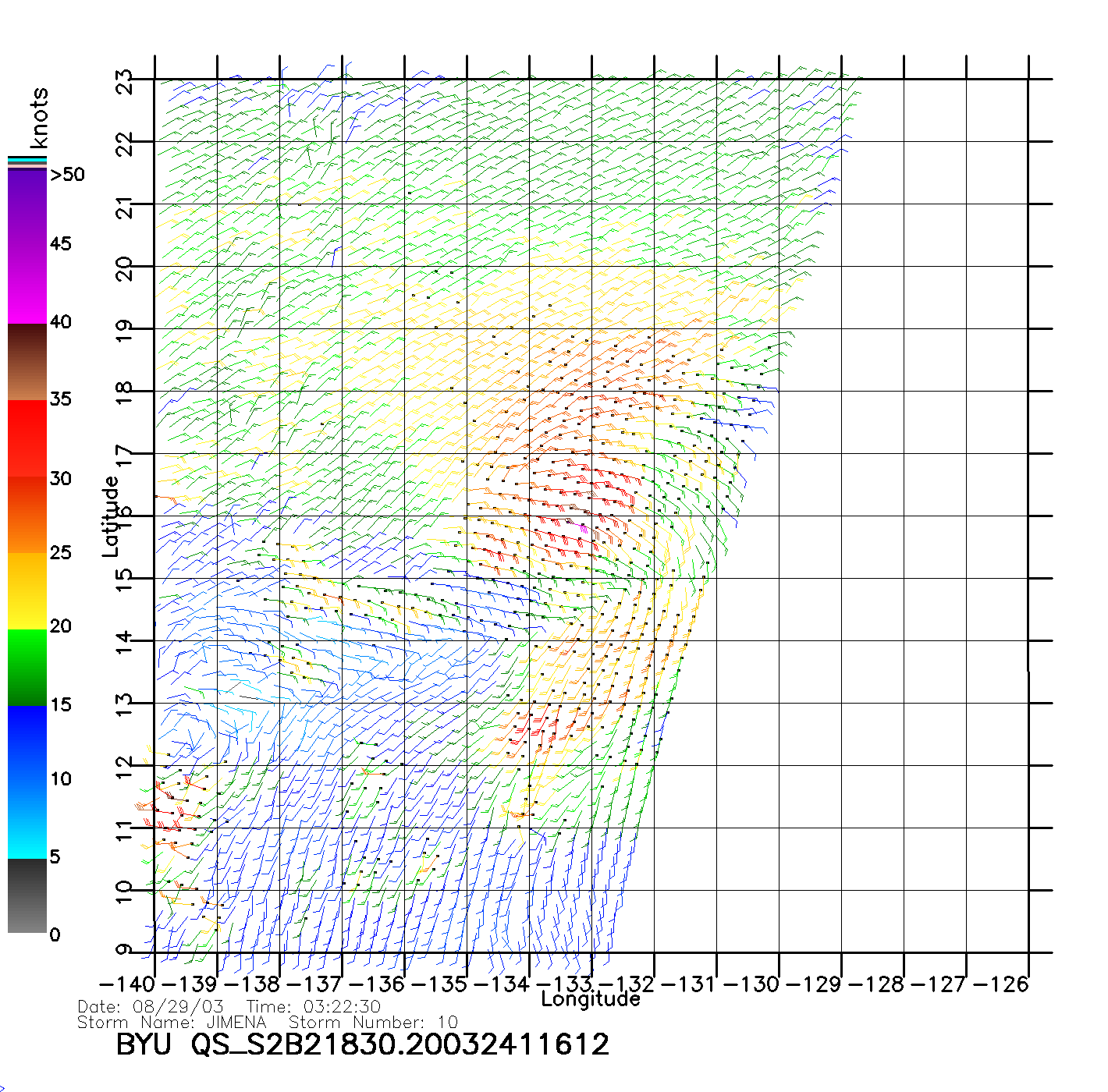Viewport: 1108px width, 1092px height.
Task: Select the yellow 20–25 knots legend band
Action: 27,590
